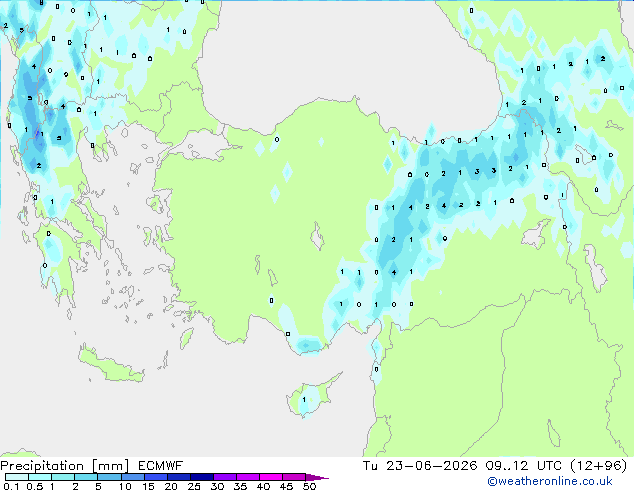634x490 pixels.
Task: Click the 'Precipitation [mm]' legend title
Action: point(65,466)
